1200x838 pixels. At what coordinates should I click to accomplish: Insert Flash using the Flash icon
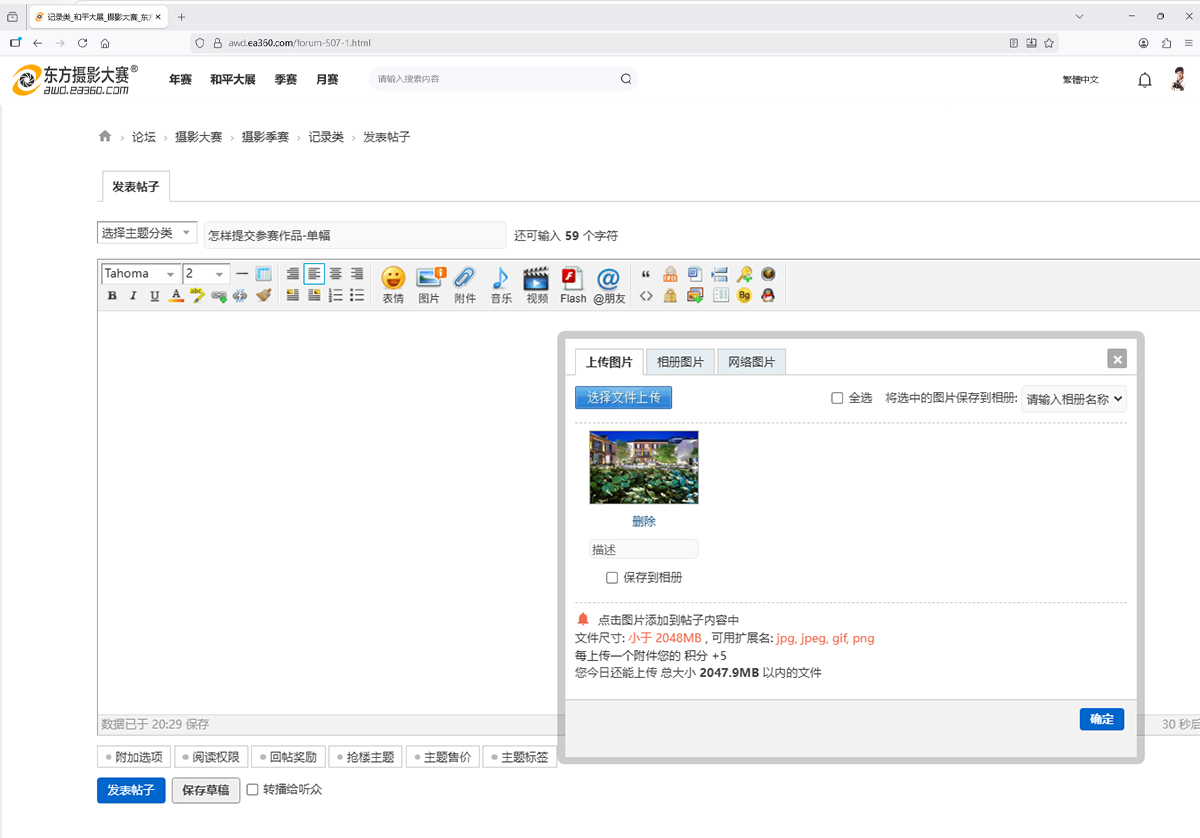click(573, 284)
